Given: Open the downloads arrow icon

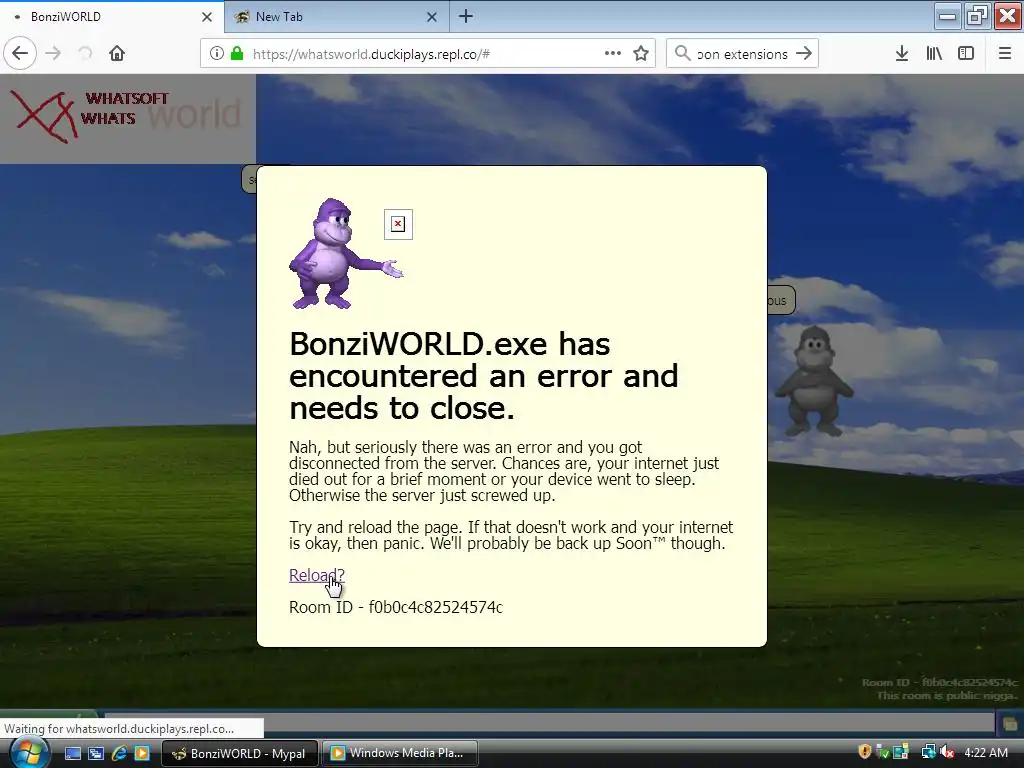Looking at the screenshot, I should tap(902, 54).
